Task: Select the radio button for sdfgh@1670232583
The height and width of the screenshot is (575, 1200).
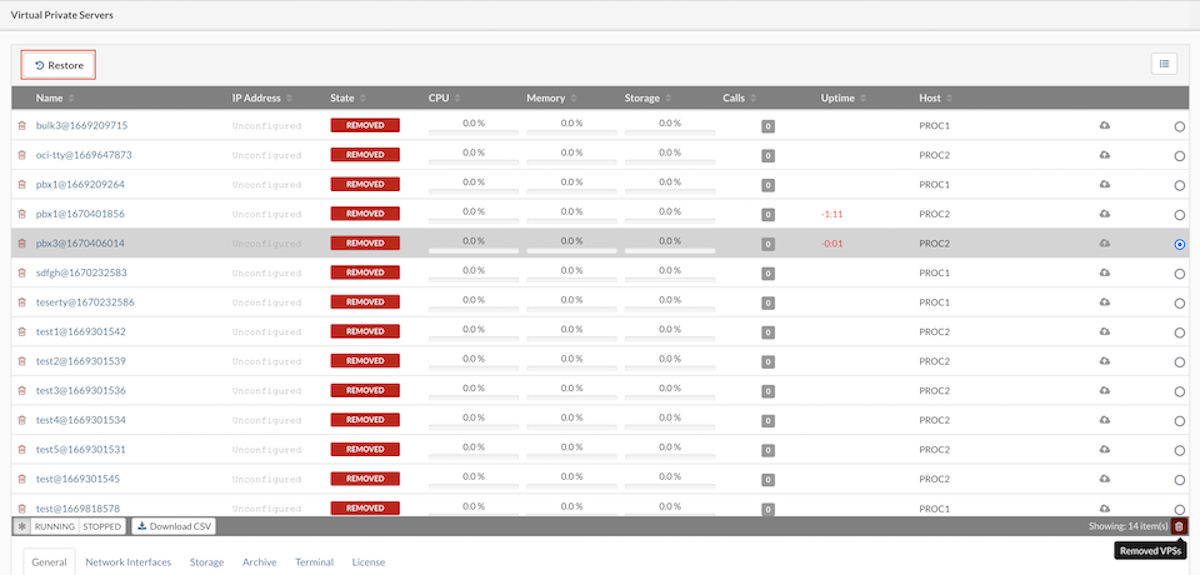Action: (x=1179, y=273)
